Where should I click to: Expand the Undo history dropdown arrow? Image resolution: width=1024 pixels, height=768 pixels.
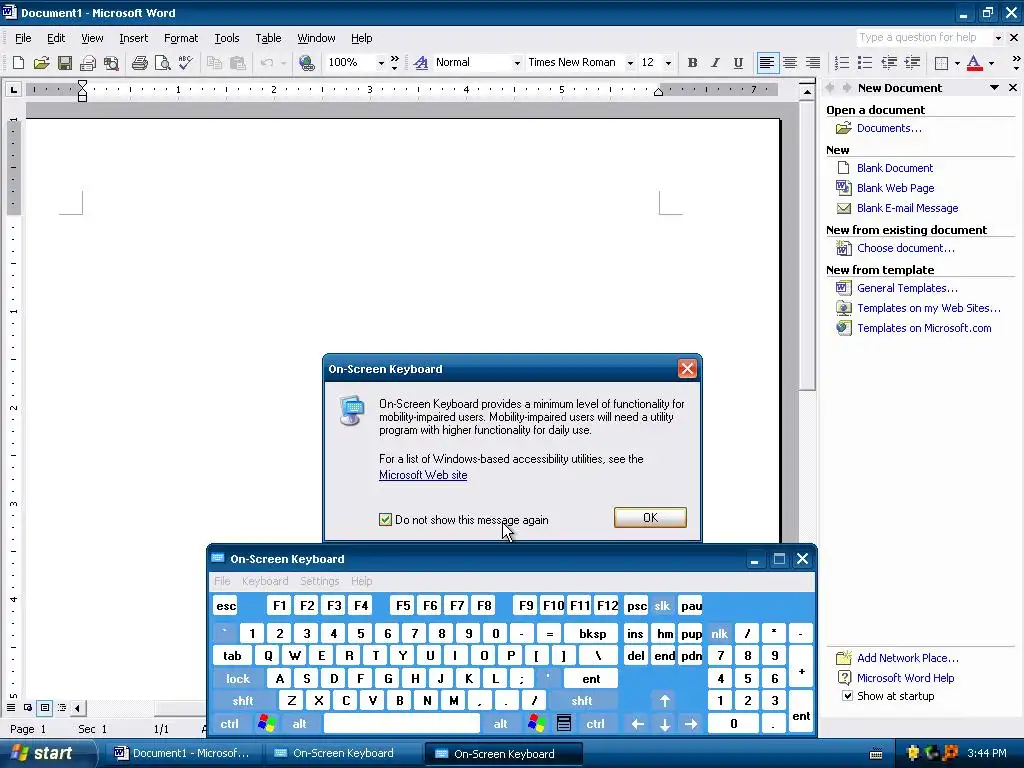(x=283, y=63)
